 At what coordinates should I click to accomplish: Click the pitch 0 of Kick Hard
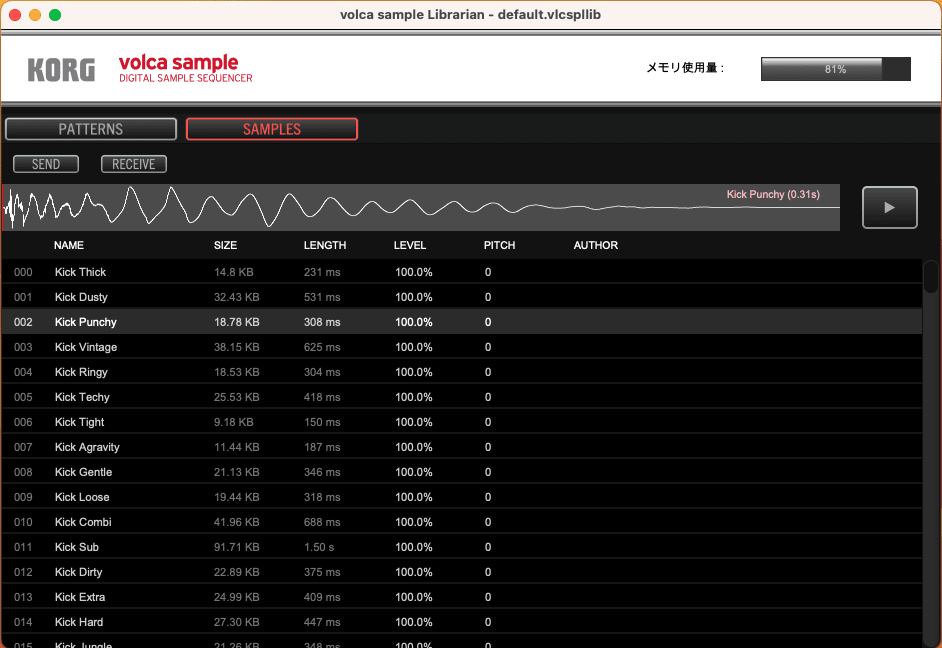(488, 622)
